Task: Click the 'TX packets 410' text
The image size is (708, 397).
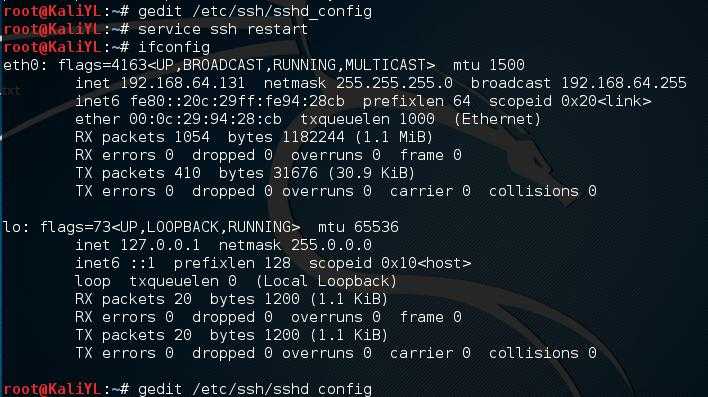Action: (138, 173)
